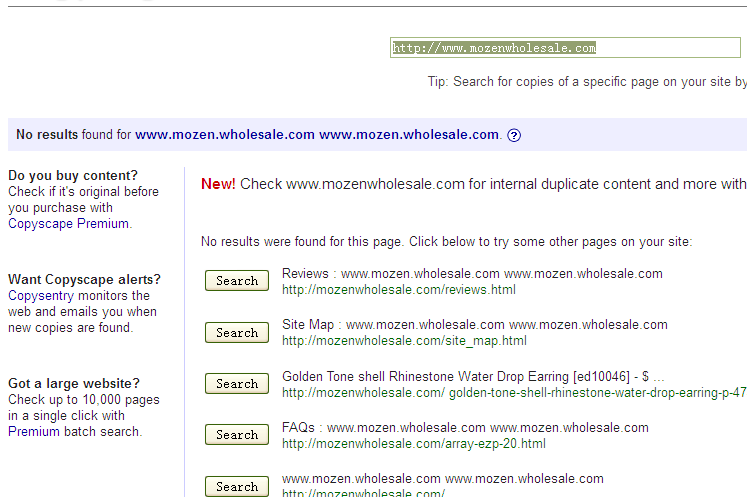Click the 'FAQs : www.mozen.wholesale.com' title
The image size is (747, 497).
click(465, 427)
